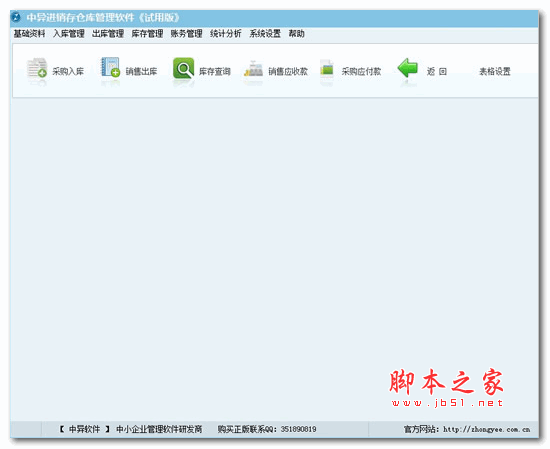Screen dimensions: 550x449
Task: Click the 销售应收款 cash register icon
Action: click(254, 69)
